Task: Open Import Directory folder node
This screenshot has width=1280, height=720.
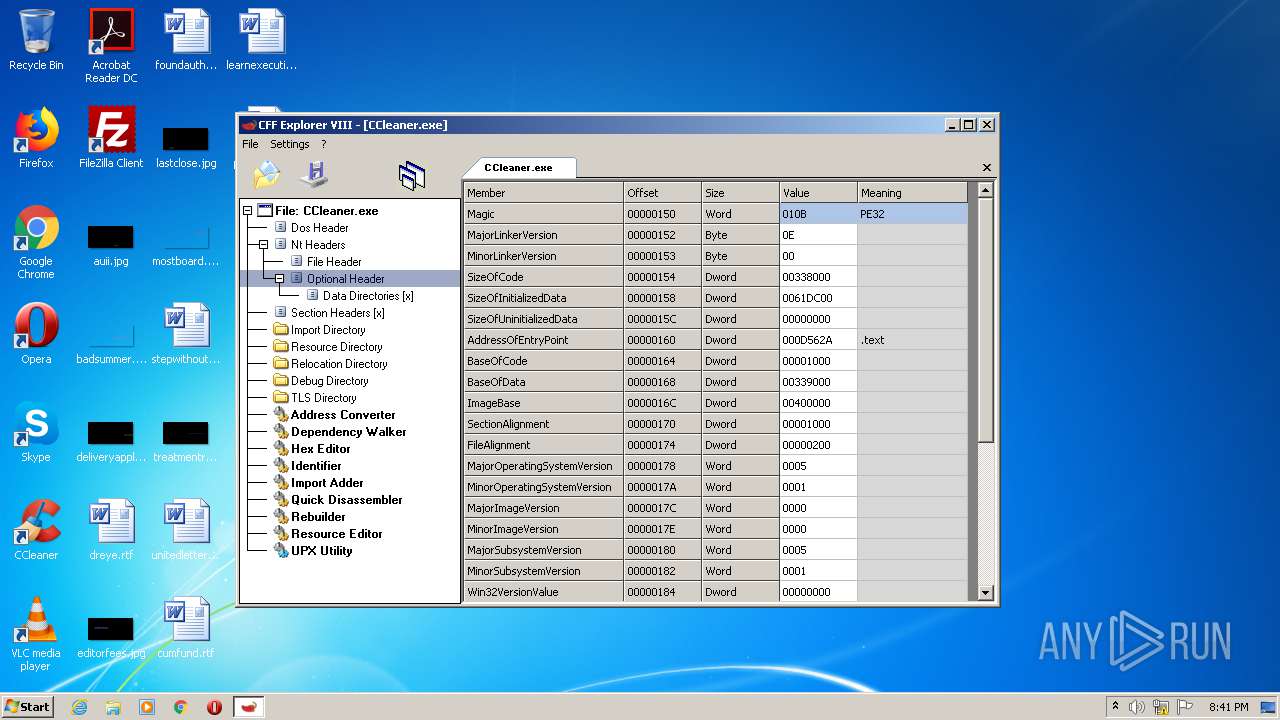Action: click(x=328, y=330)
